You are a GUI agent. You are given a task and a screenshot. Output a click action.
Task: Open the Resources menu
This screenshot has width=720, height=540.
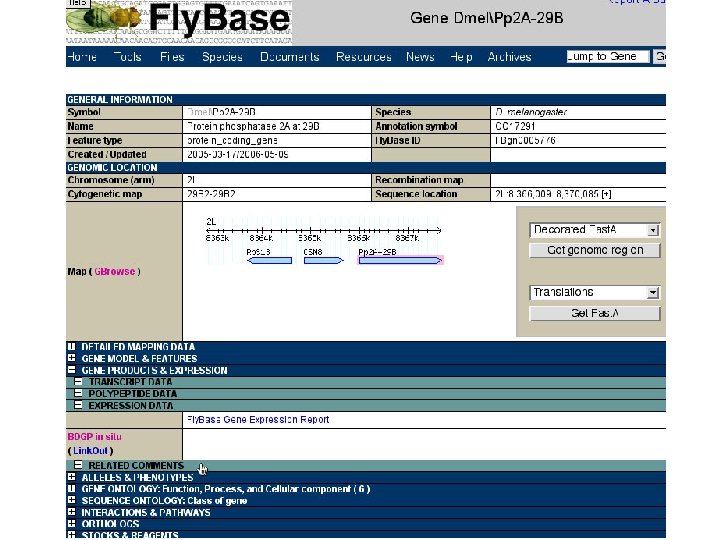click(x=364, y=57)
